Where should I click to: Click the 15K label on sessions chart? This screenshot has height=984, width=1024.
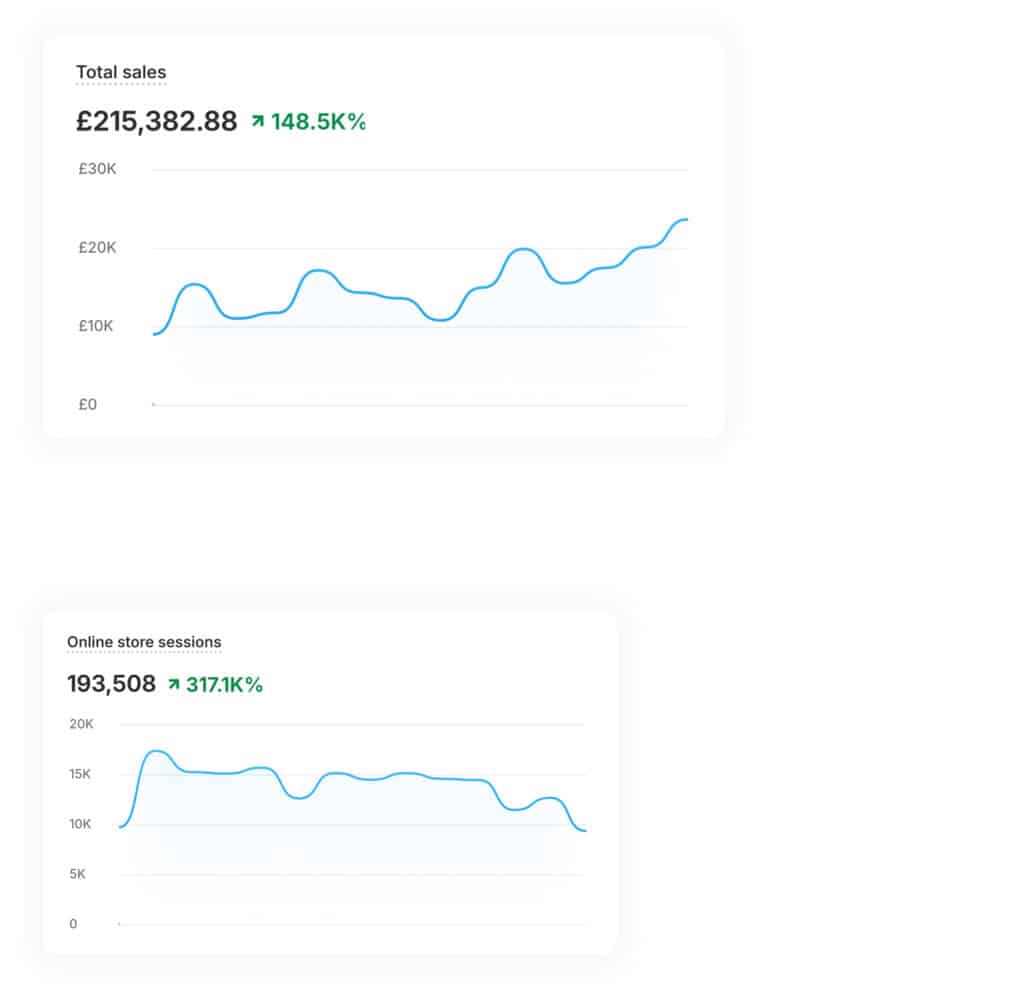[x=80, y=774]
